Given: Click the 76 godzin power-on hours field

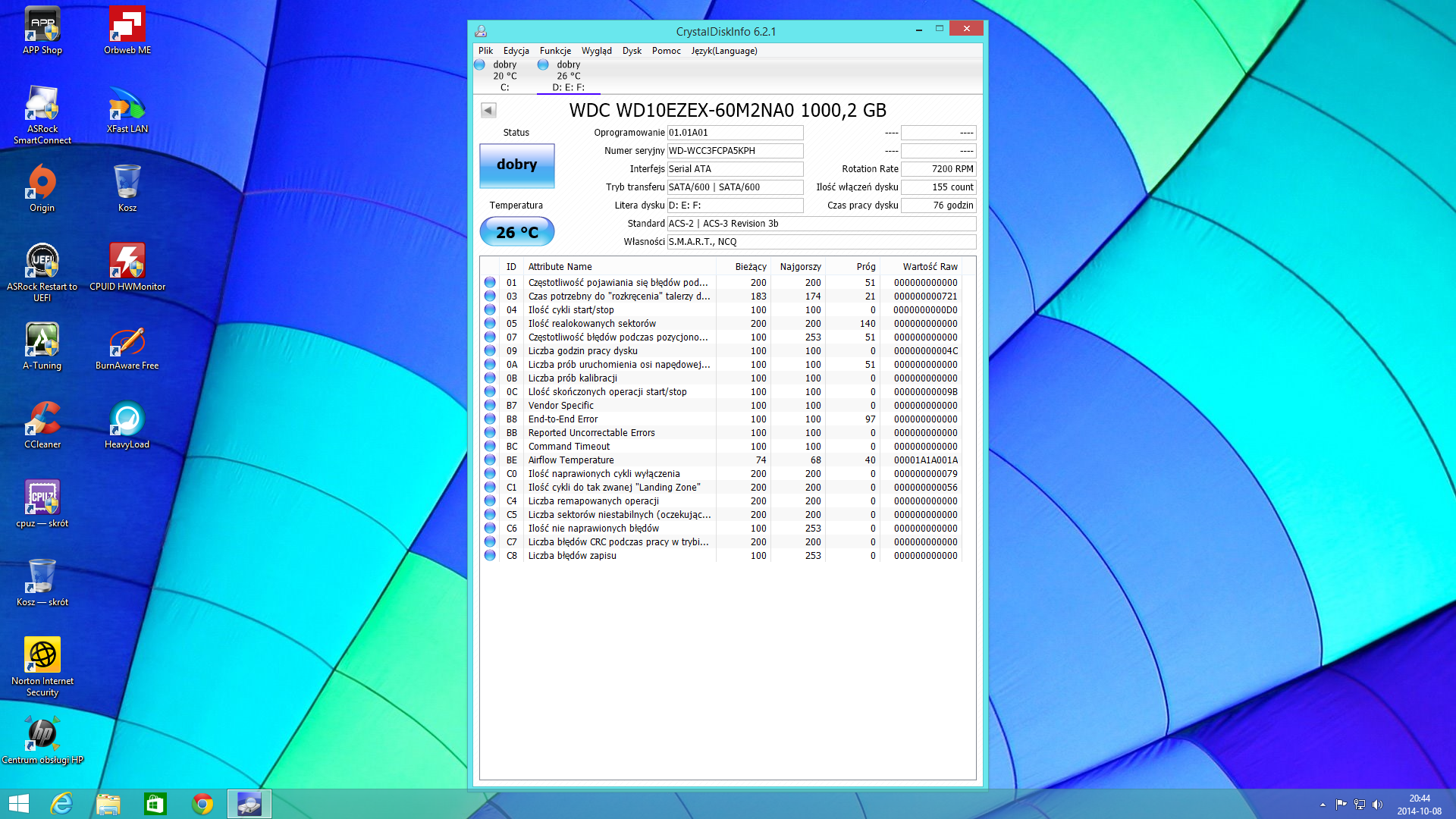Looking at the screenshot, I should [x=938, y=206].
